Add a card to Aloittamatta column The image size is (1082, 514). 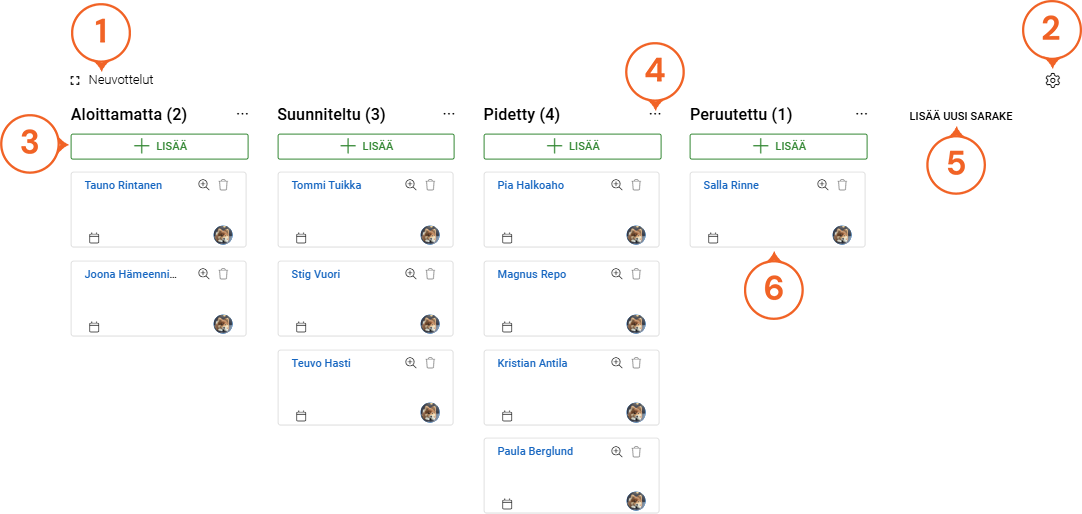coord(160,146)
